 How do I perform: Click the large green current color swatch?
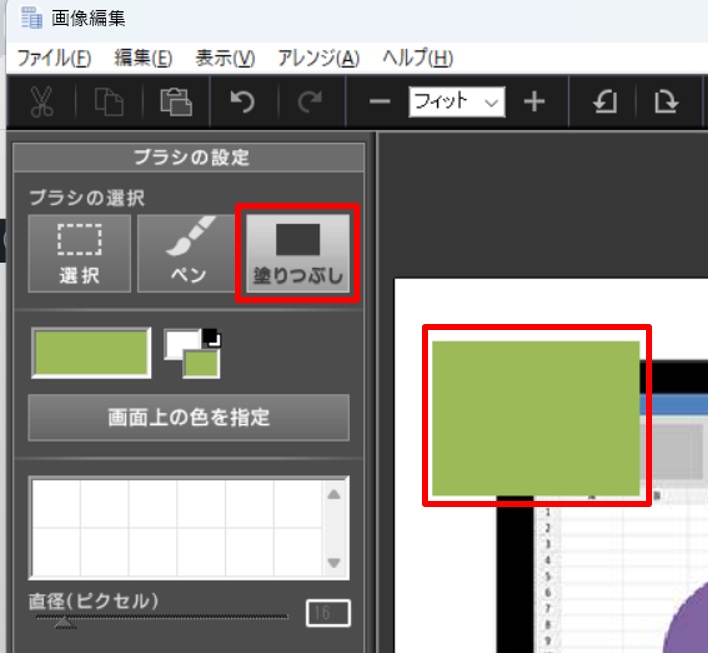click(91, 353)
